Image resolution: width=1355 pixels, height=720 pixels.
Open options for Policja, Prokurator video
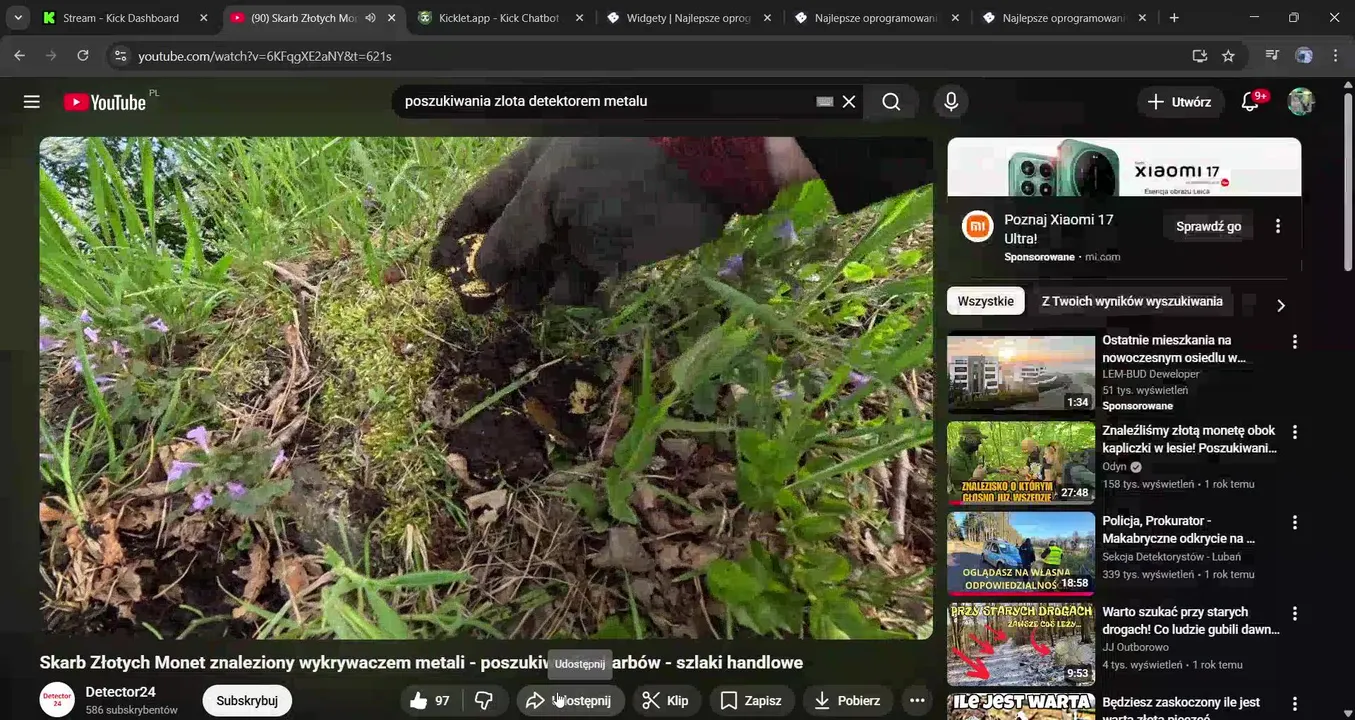pyautogui.click(x=1295, y=522)
